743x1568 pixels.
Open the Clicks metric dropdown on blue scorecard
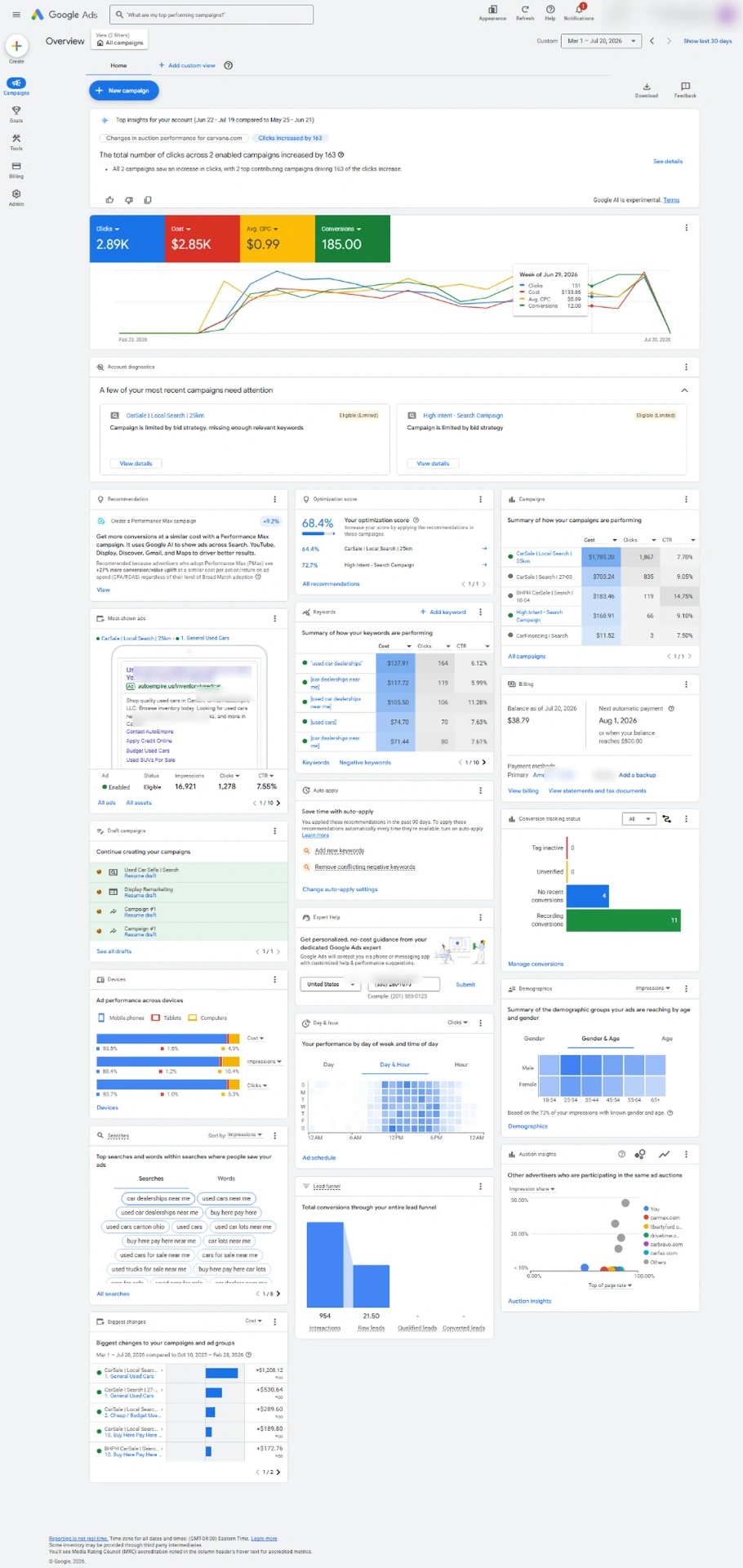tap(108, 229)
